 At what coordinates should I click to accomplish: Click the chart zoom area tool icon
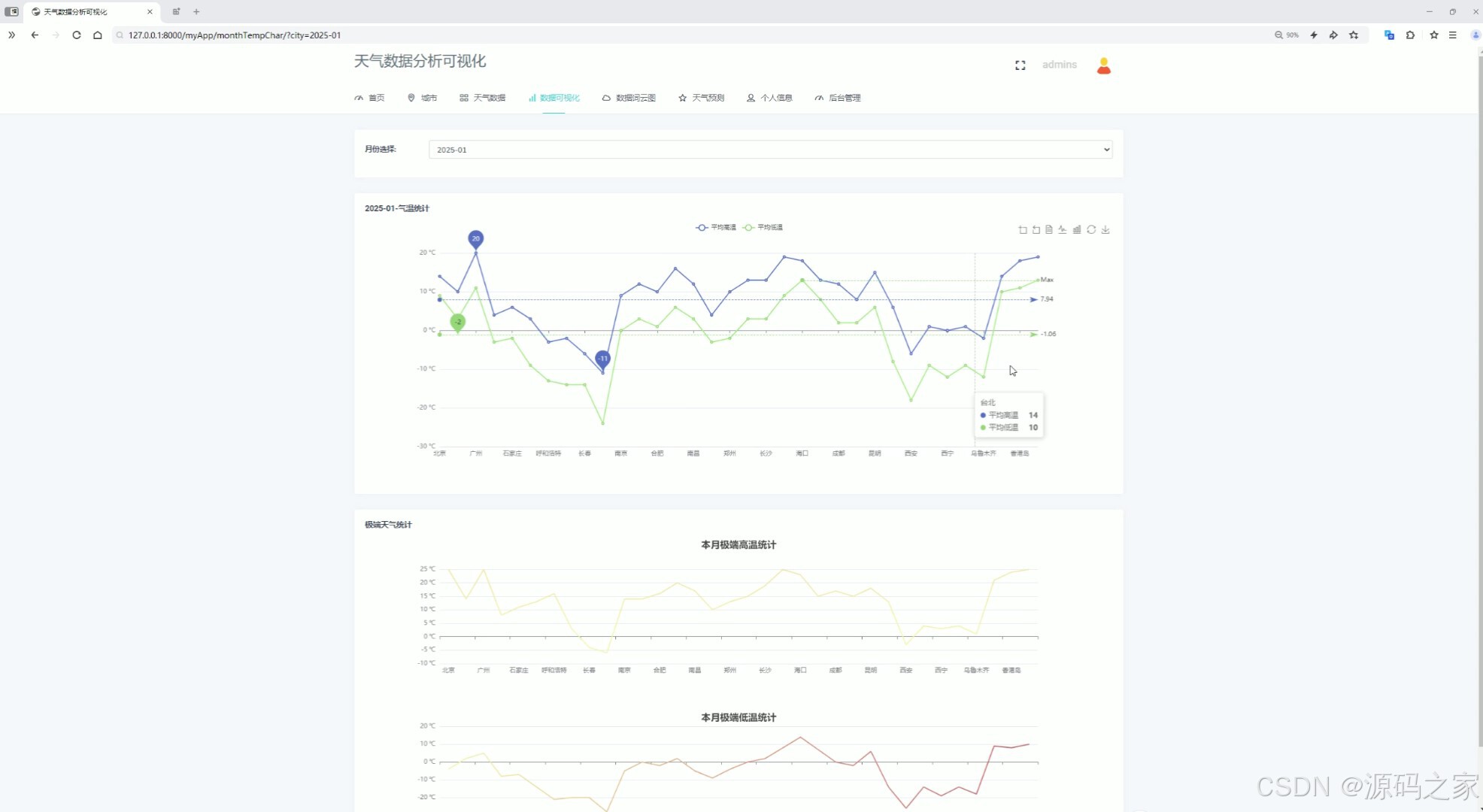pos(1022,230)
